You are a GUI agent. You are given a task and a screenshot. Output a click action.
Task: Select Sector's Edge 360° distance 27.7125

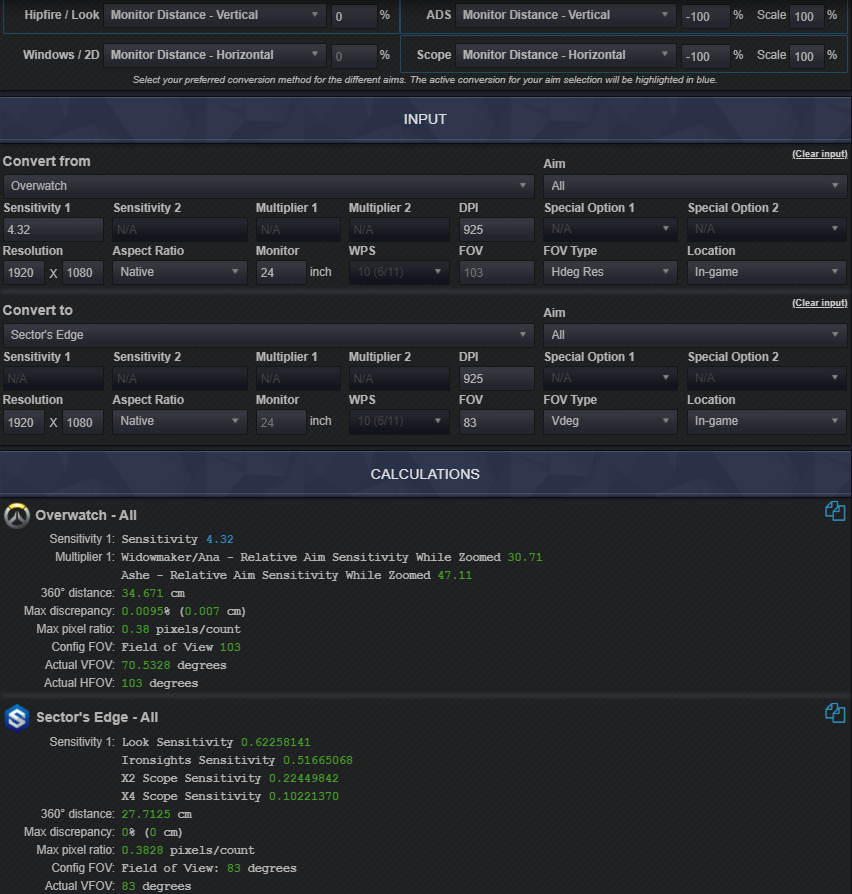(145, 814)
